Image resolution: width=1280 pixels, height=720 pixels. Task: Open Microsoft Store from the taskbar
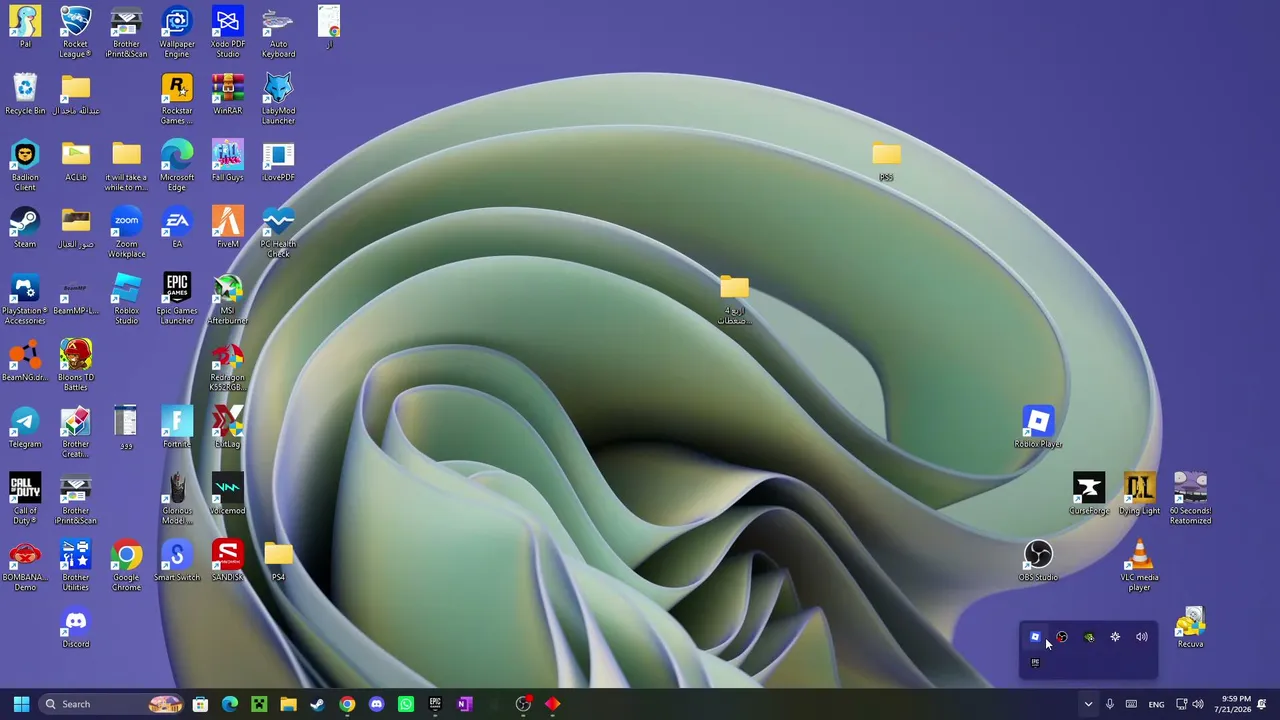point(200,704)
